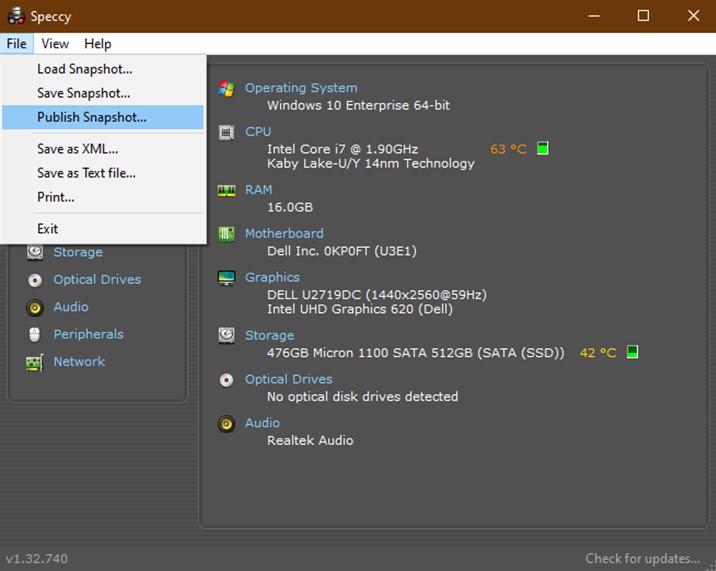Screen dimensions: 716x571
Task: Click DELL U2719DC monitor text
Action: coord(377,295)
